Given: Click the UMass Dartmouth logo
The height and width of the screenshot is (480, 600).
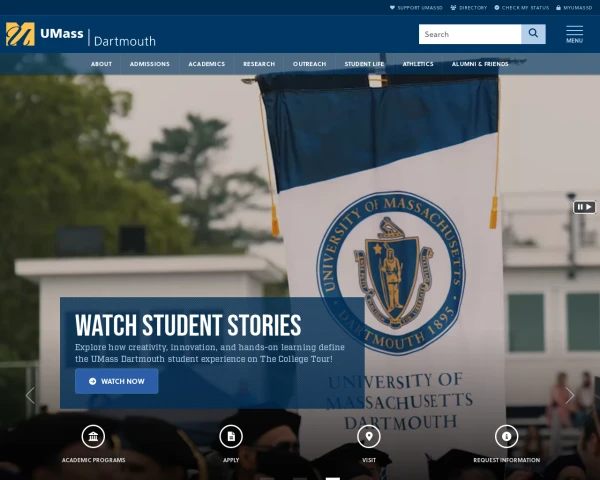Looking at the screenshot, I should [x=81, y=34].
